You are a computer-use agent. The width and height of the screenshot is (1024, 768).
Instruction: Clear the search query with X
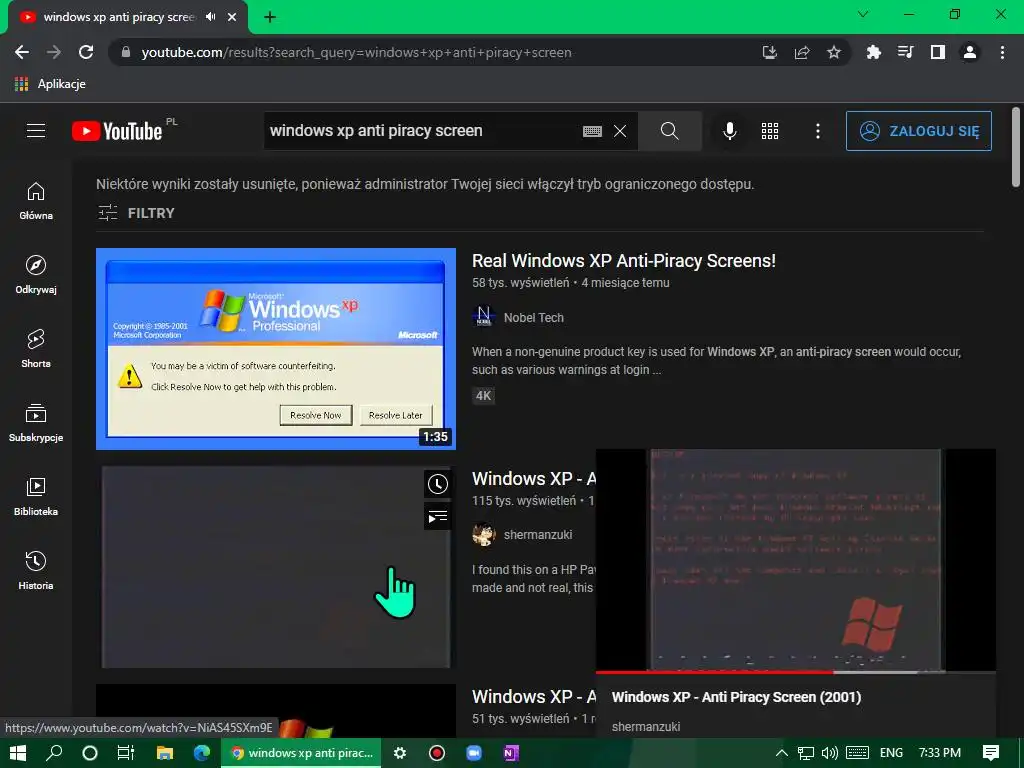pyautogui.click(x=620, y=131)
